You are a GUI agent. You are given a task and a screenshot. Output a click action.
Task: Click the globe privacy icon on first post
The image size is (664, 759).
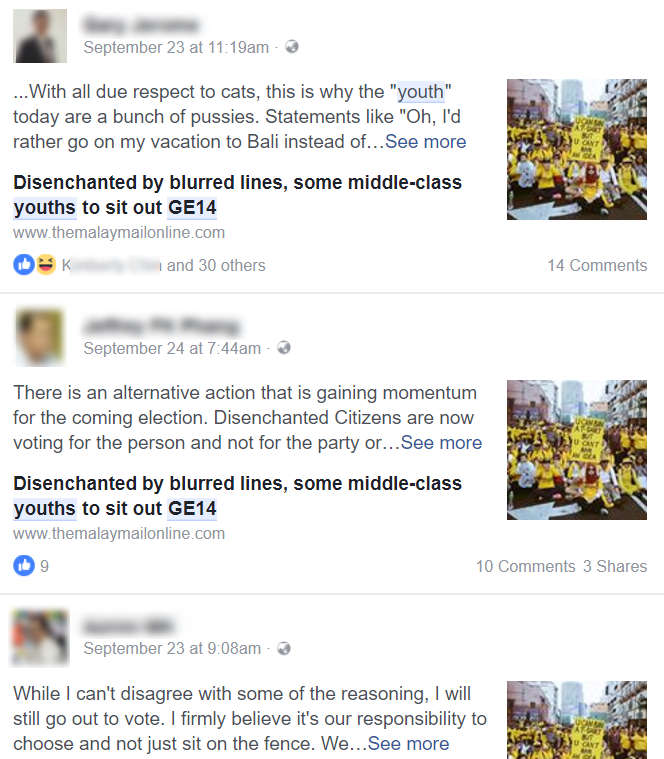click(x=292, y=47)
